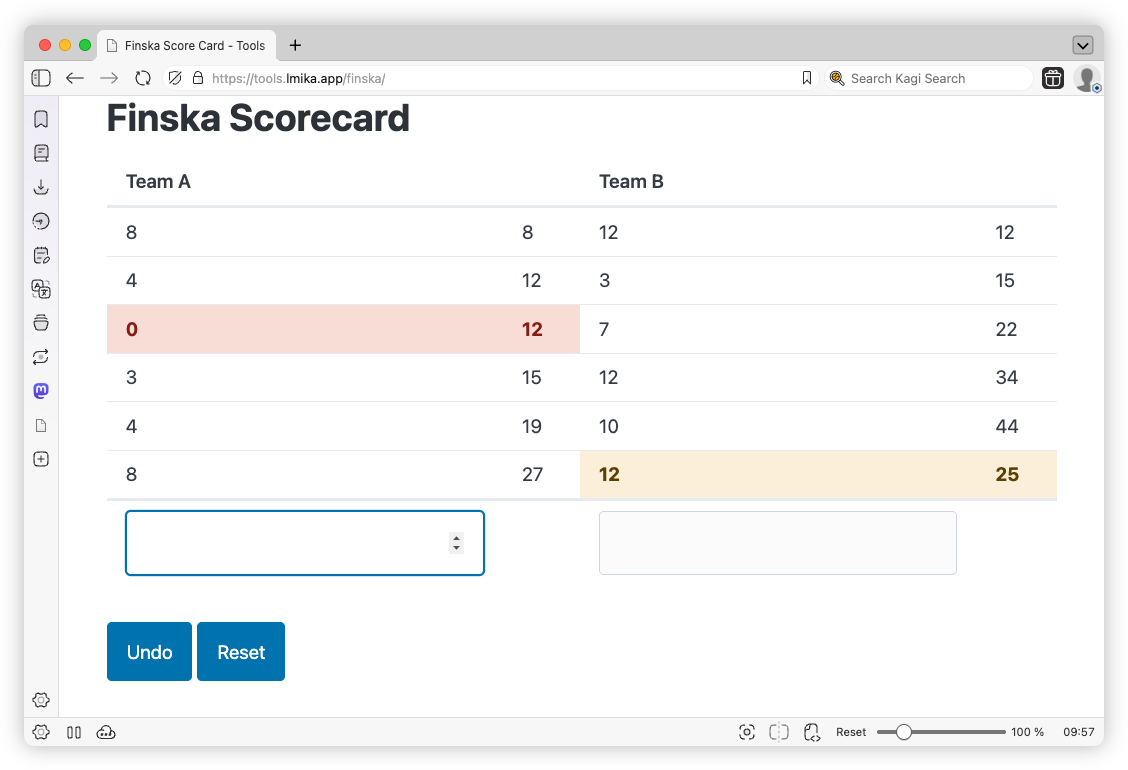
Task: Open the sync arrows icon in the sidebar
Action: [41, 356]
